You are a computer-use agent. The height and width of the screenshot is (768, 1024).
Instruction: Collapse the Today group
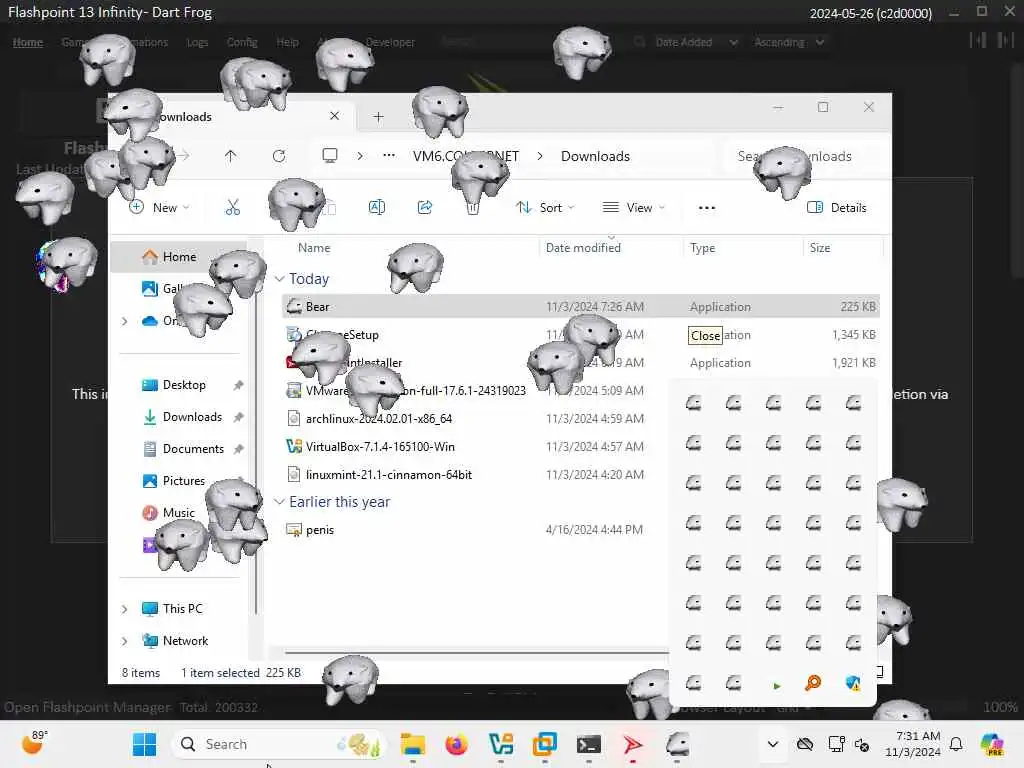[x=280, y=279]
